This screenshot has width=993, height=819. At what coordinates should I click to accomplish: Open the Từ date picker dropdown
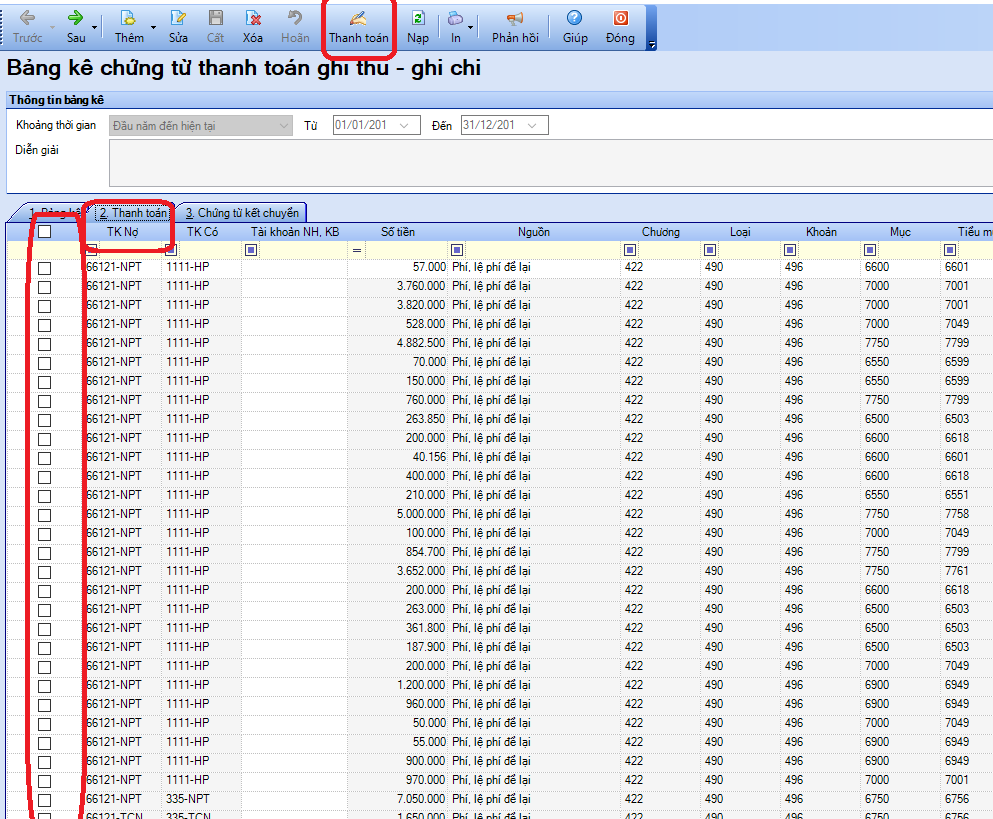[x=404, y=125]
